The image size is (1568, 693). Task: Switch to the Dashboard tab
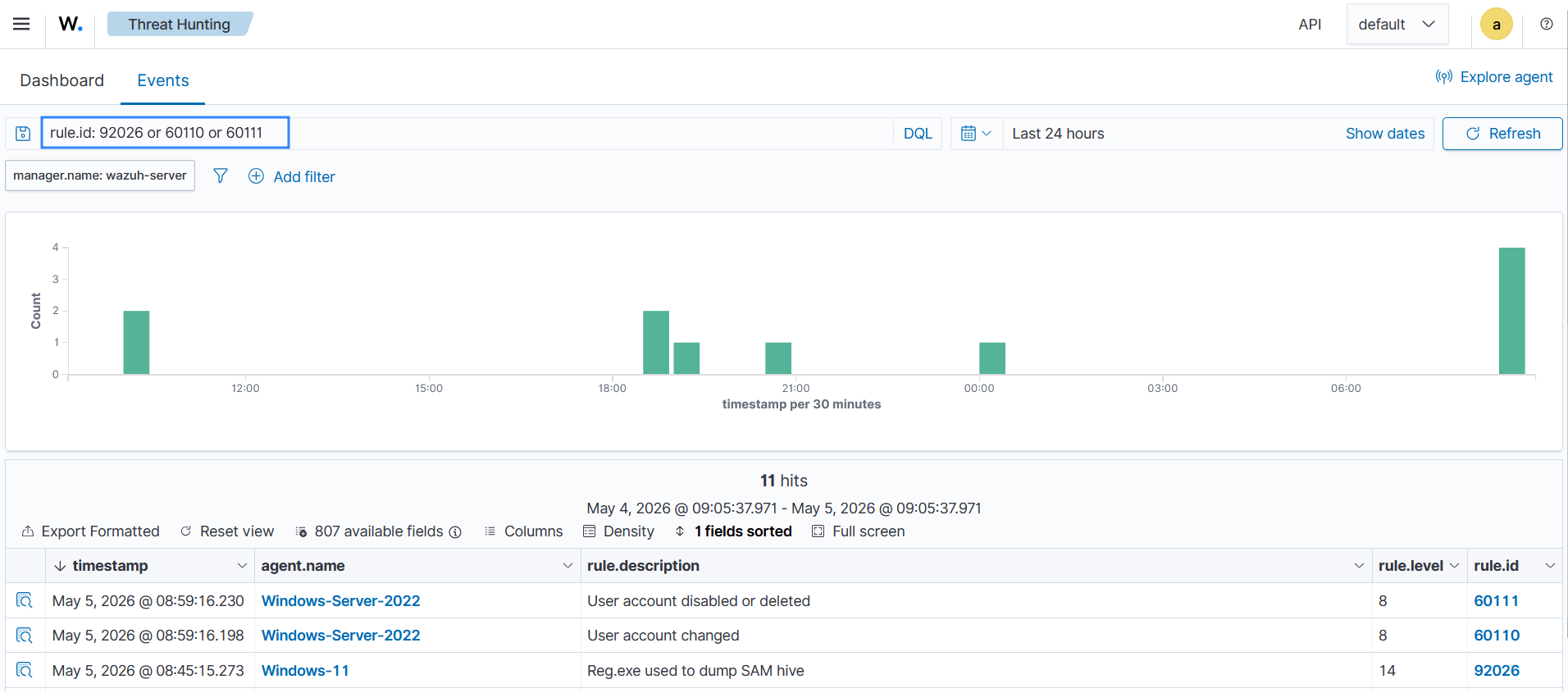[62, 80]
